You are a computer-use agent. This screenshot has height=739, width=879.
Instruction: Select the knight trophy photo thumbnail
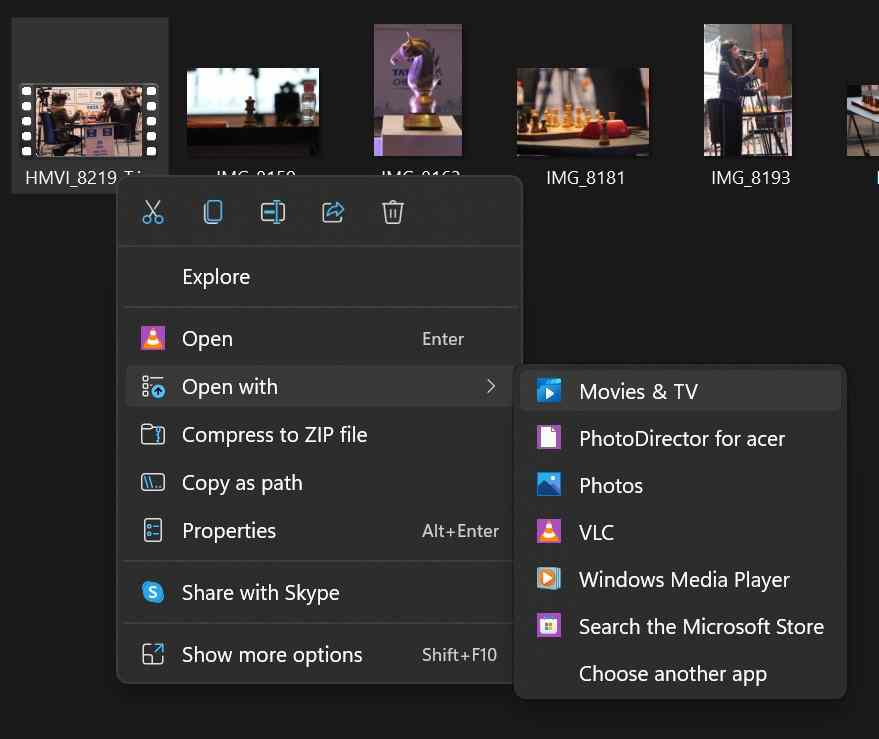pyautogui.click(x=418, y=90)
